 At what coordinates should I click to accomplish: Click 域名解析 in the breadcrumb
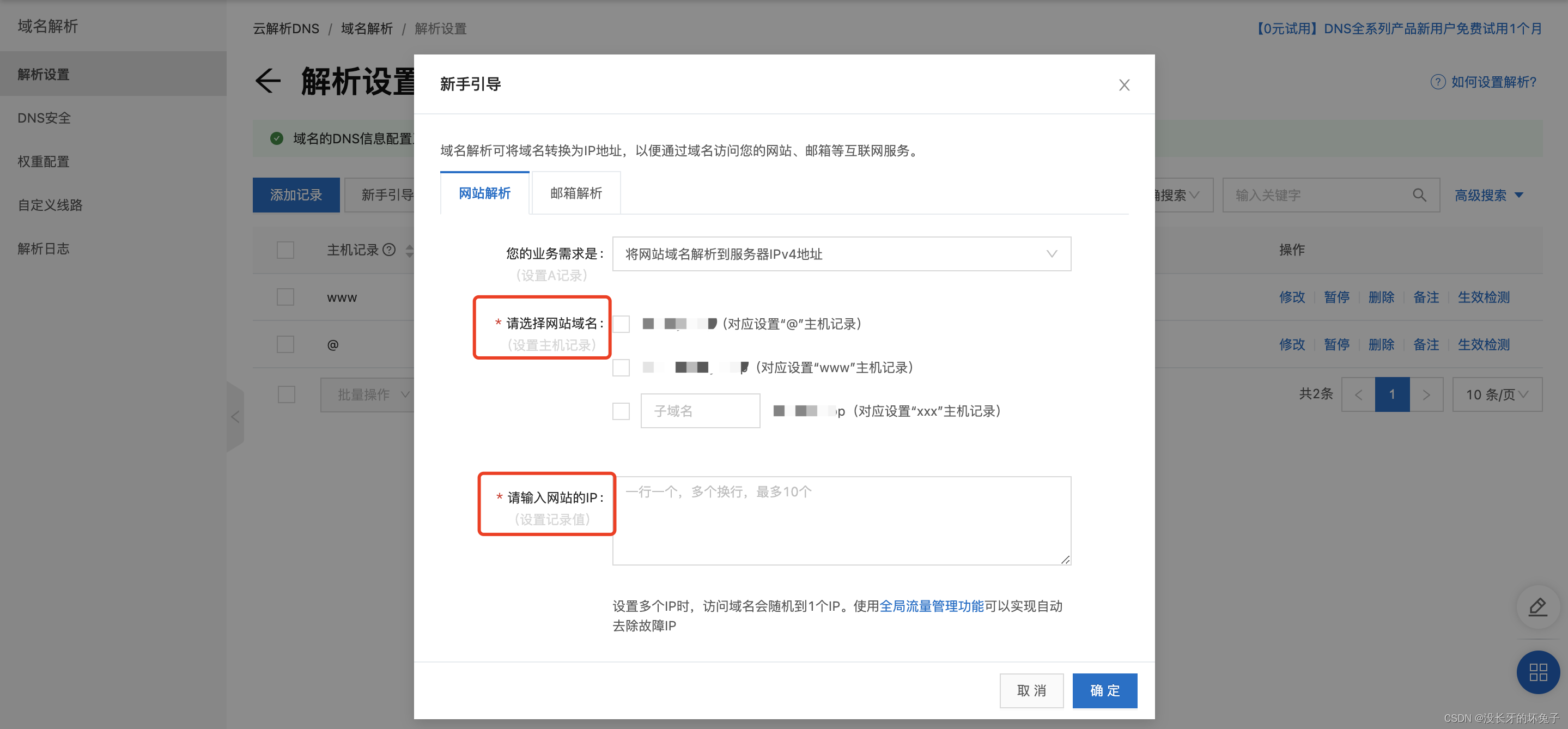[x=367, y=28]
